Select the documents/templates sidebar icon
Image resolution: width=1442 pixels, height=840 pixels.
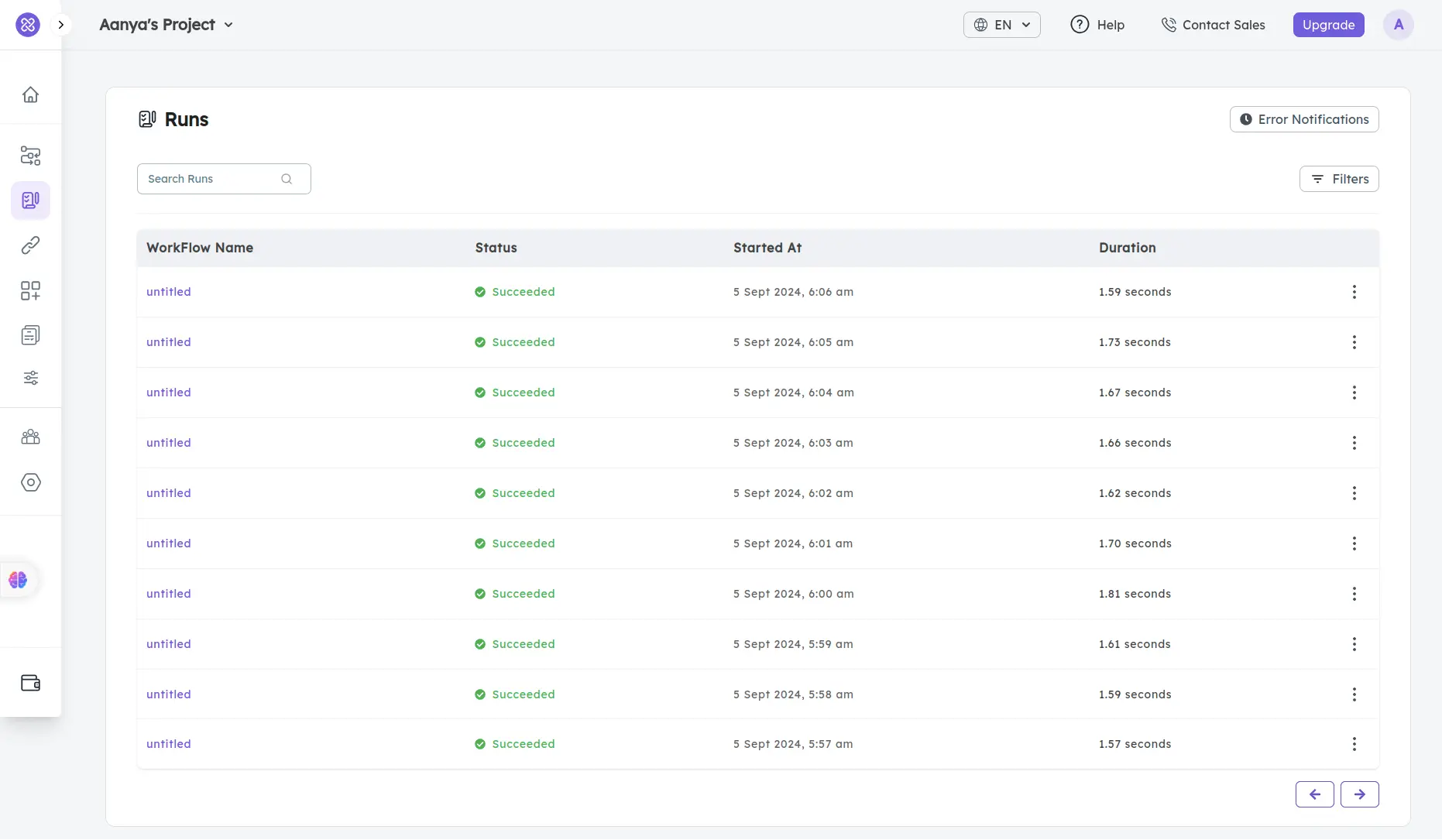(30, 334)
